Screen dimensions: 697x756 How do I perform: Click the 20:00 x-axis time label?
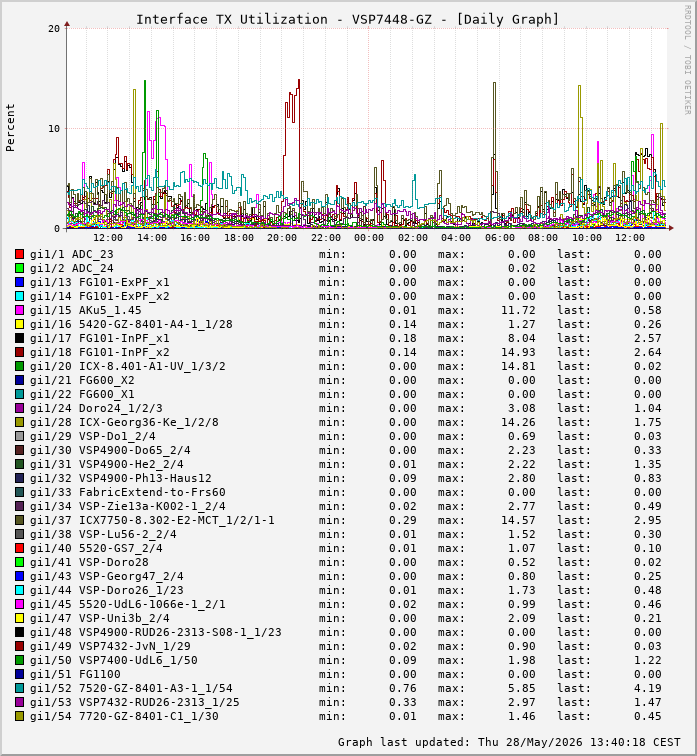click(x=282, y=238)
